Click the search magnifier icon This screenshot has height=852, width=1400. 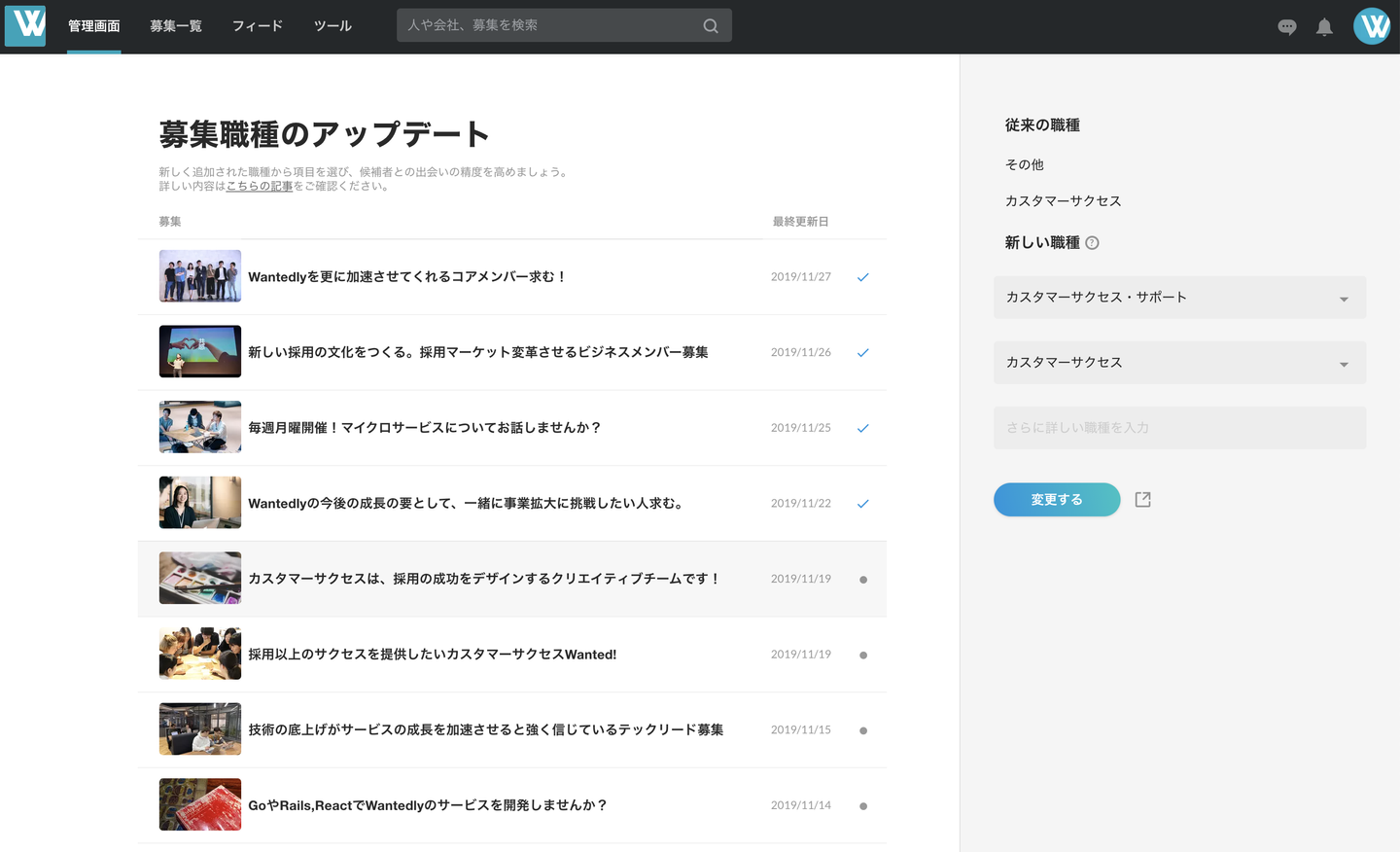[x=711, y=26]
